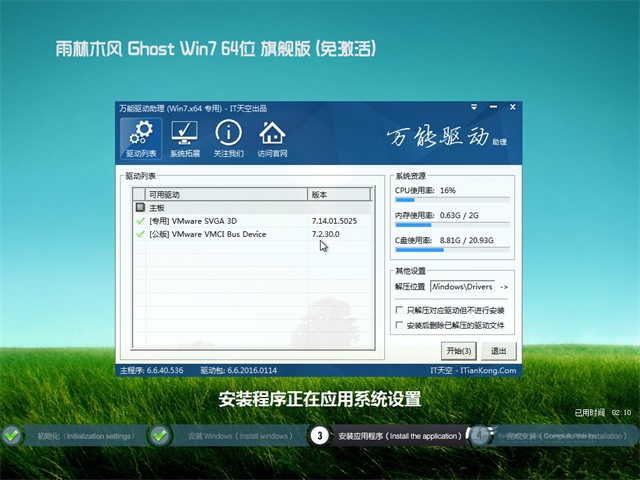Click the -> browse arrow beside extract path
Screen dimensions: 640x480
504,287
